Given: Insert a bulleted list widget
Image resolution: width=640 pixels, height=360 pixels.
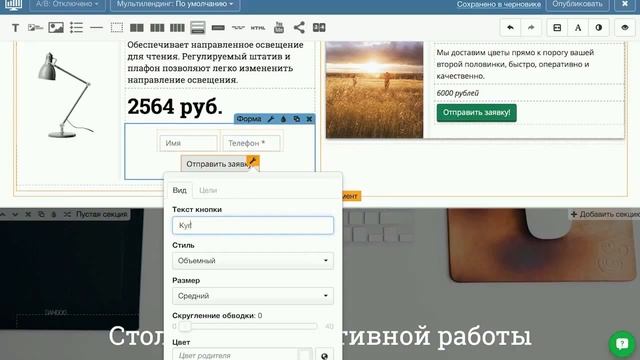Looking at the screenshot, I should (x=76, y=28).
